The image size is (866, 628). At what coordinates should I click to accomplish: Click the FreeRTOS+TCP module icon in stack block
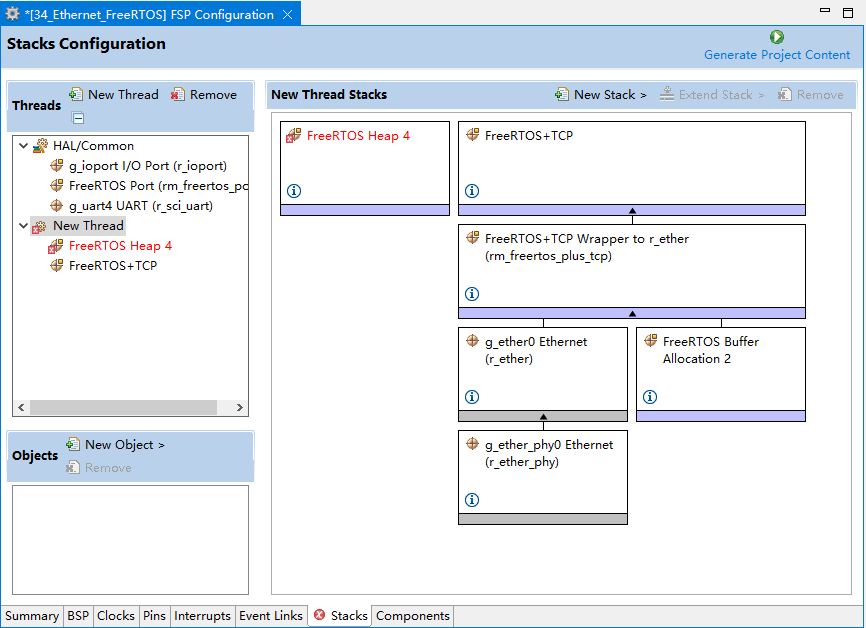[x=472, y=134]
